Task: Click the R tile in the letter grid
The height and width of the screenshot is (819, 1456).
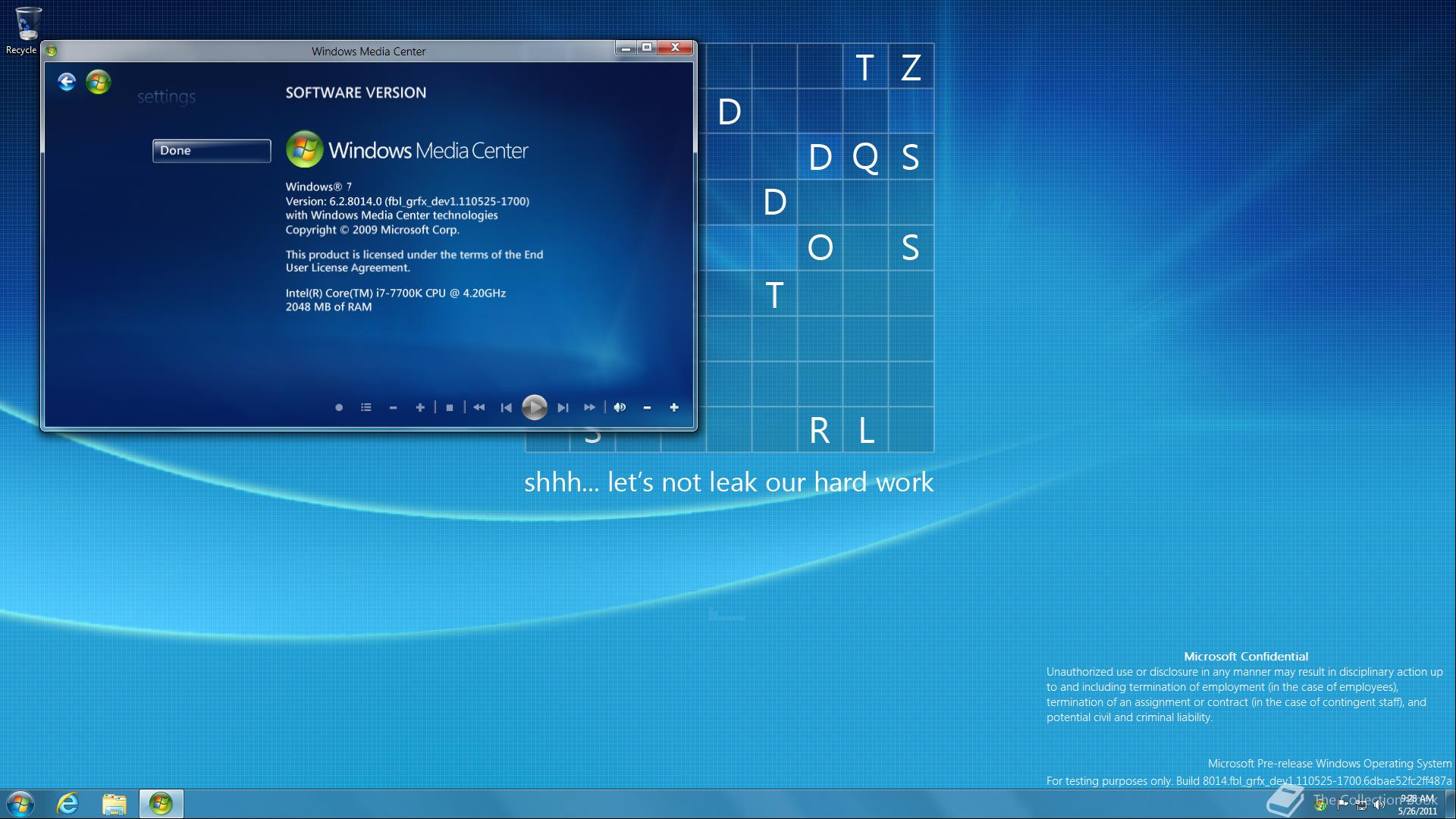Action: click(820, 430)
